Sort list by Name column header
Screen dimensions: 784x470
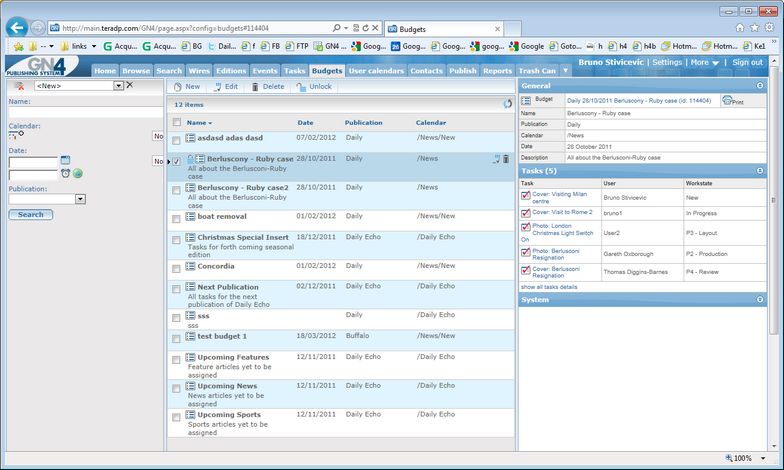point(199,122)
